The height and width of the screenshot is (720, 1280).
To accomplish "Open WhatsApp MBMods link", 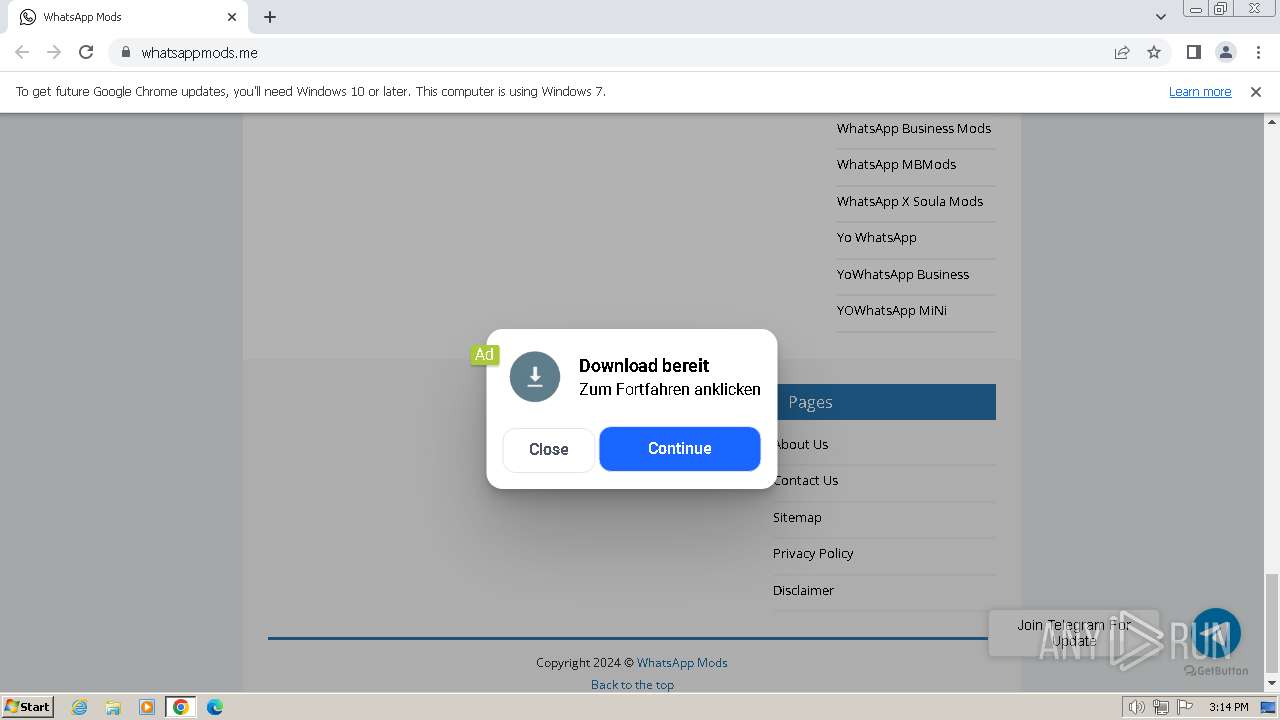I will coord(896,164).
